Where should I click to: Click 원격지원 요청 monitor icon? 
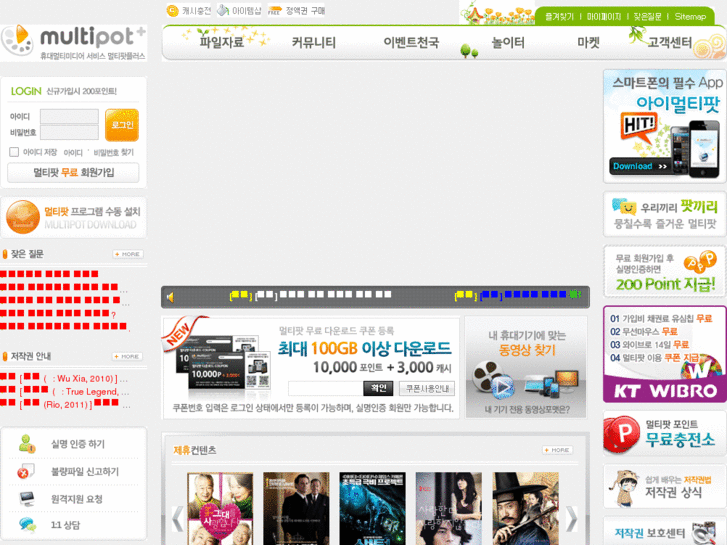(27, 499)
